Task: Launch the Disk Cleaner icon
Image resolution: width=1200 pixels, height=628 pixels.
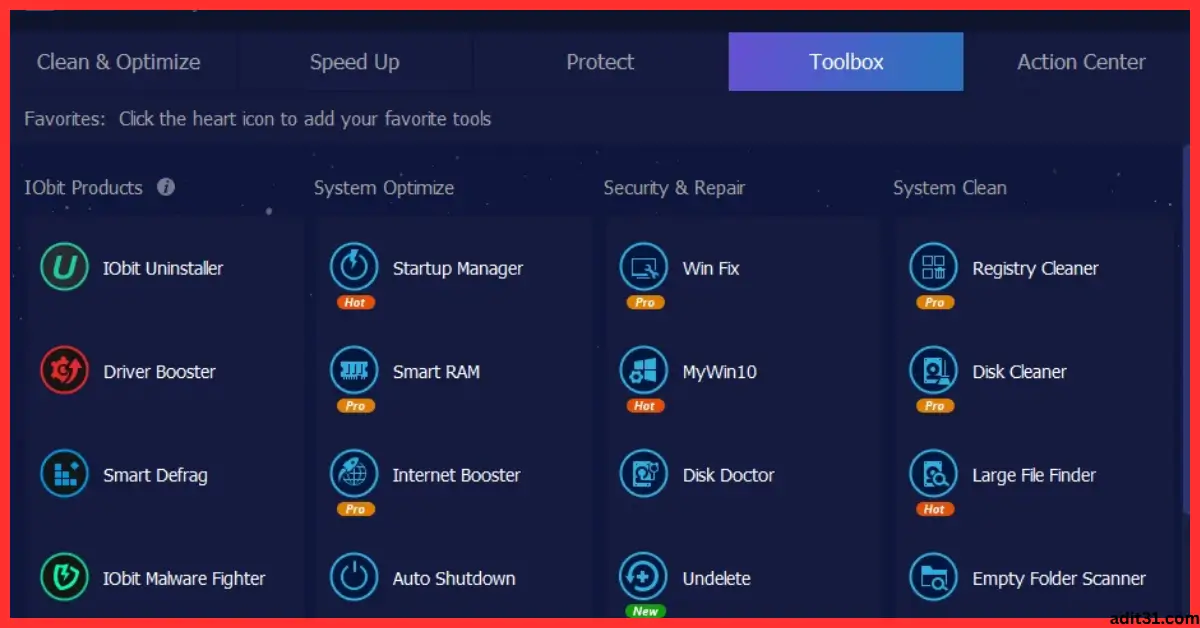Action: click(x=933, y=370)
